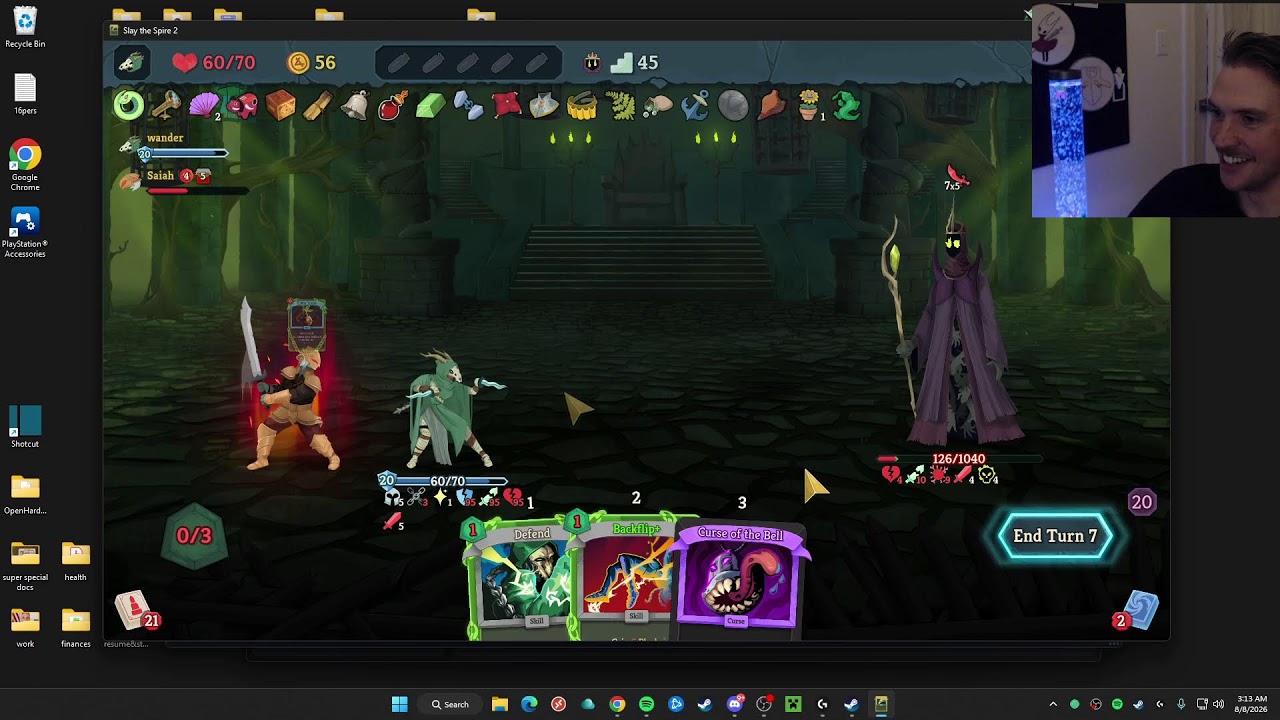Click the gold coin counter
This screenshot has height=720, width=1280.
[x=312, y=62]
